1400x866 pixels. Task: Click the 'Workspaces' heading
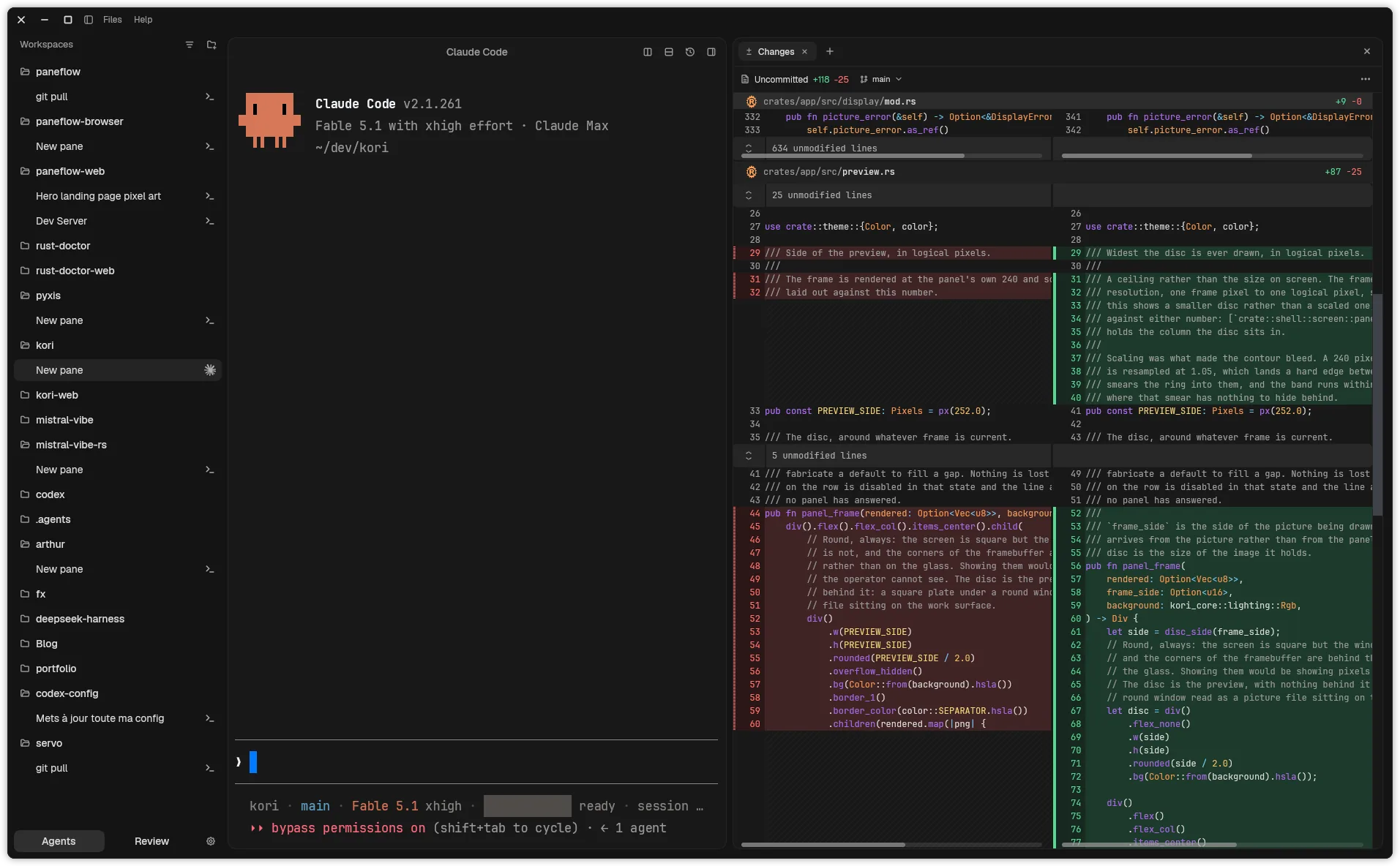(46, 45)
